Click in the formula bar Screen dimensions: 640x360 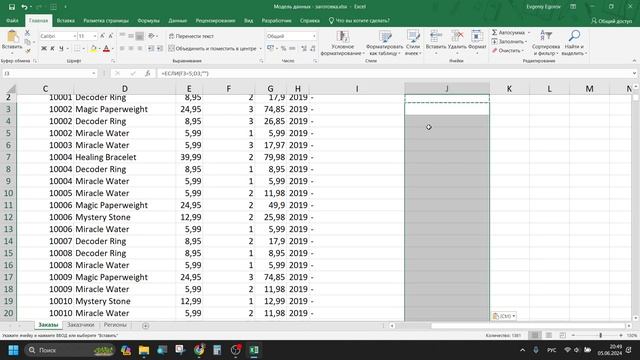[394, 73]
